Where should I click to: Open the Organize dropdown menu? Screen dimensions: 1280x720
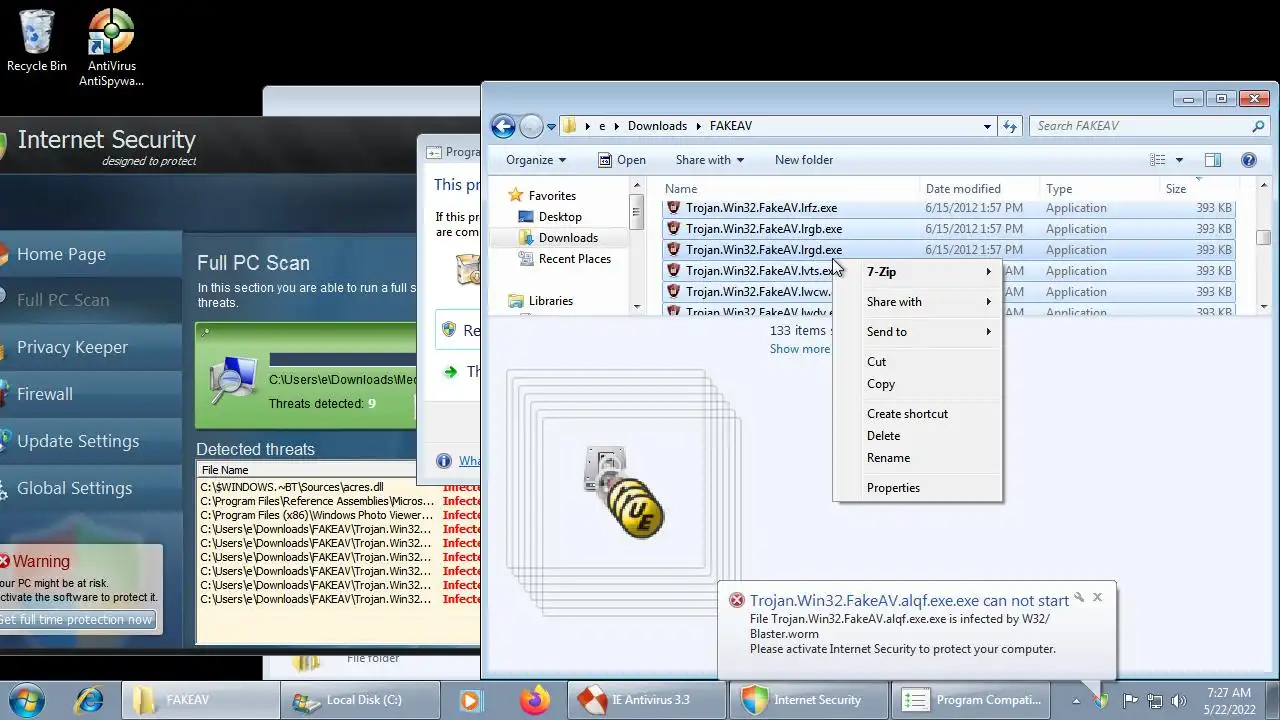coord(536,160)
